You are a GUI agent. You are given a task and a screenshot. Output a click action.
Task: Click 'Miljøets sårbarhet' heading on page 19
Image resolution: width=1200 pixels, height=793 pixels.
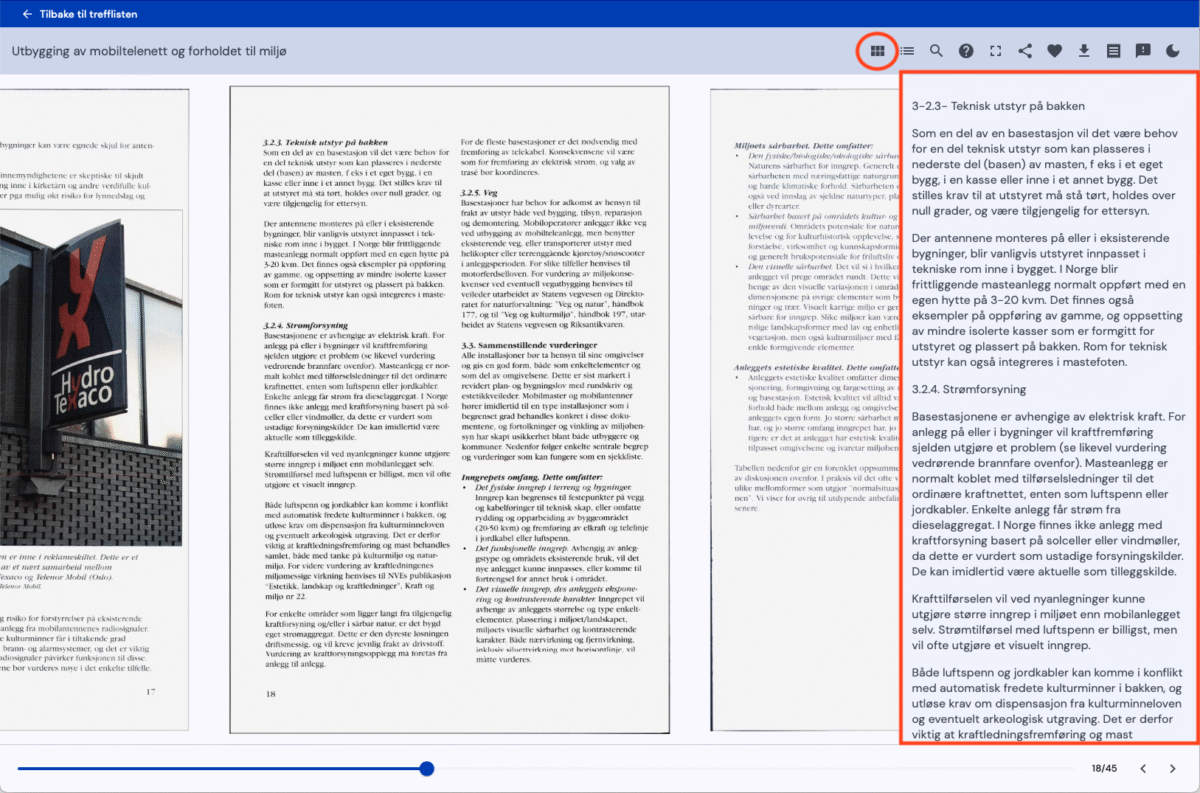pos(804,146)
